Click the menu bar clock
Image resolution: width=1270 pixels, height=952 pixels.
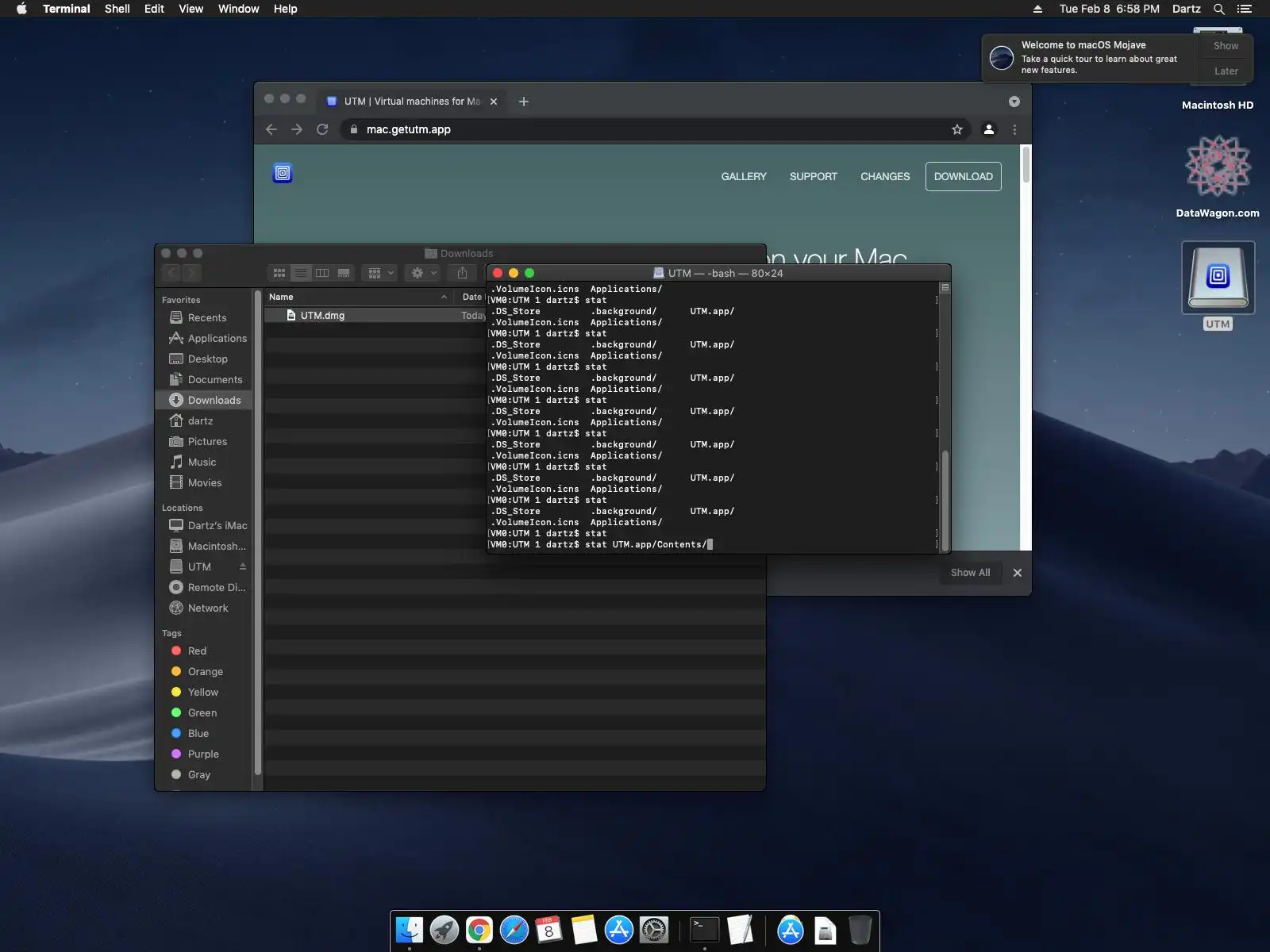click(1109, 9)
